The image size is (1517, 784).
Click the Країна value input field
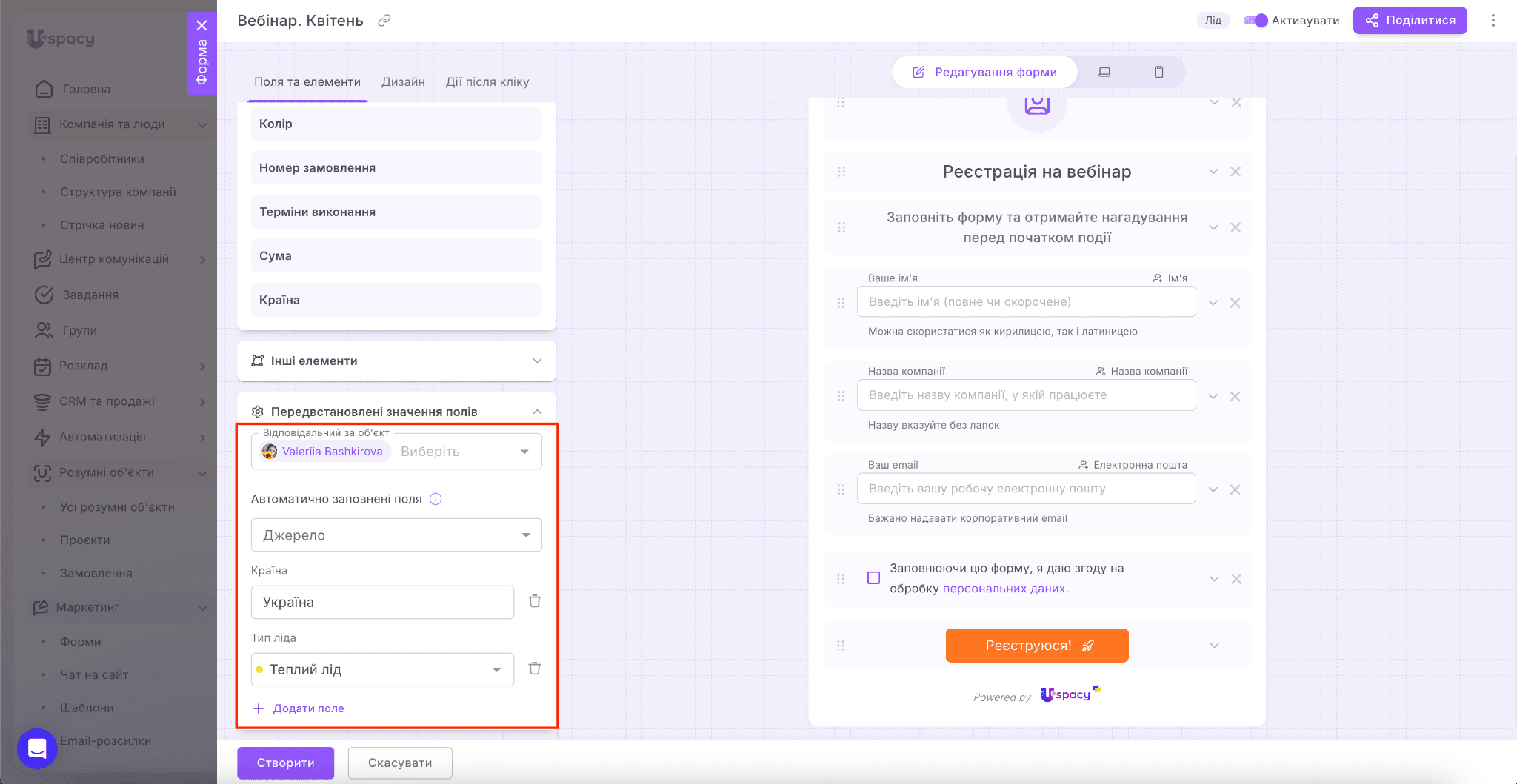382,602
